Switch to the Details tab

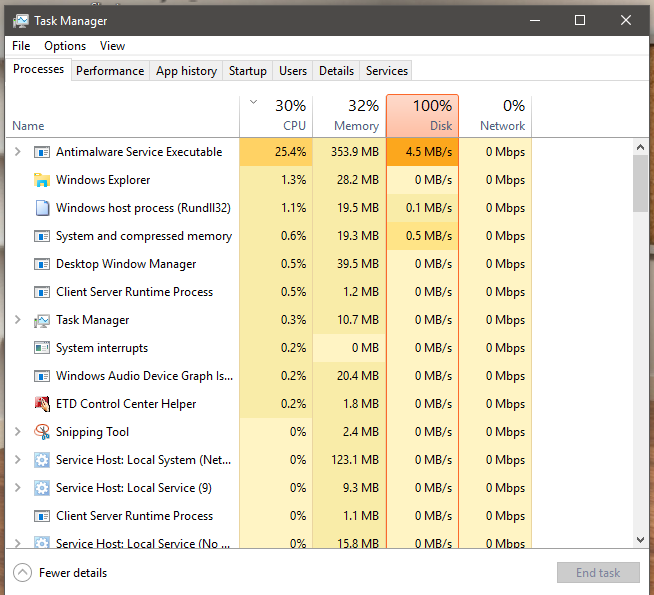click(x=336, y=71)
